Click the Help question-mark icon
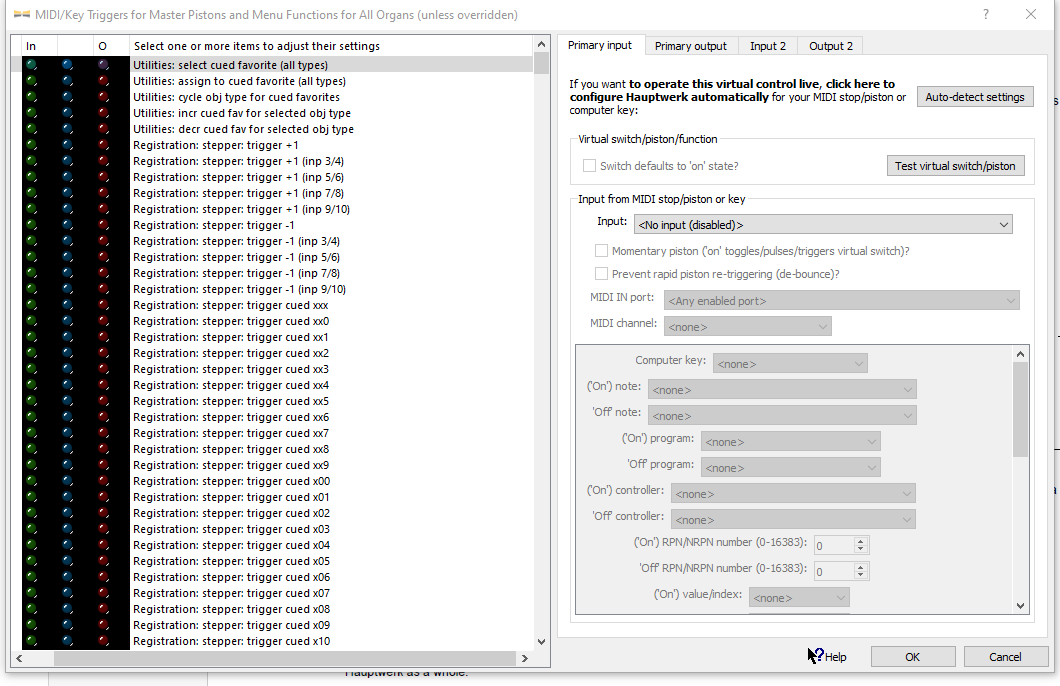This screenshot has width=1060, height=686. [x=816, y=656]
